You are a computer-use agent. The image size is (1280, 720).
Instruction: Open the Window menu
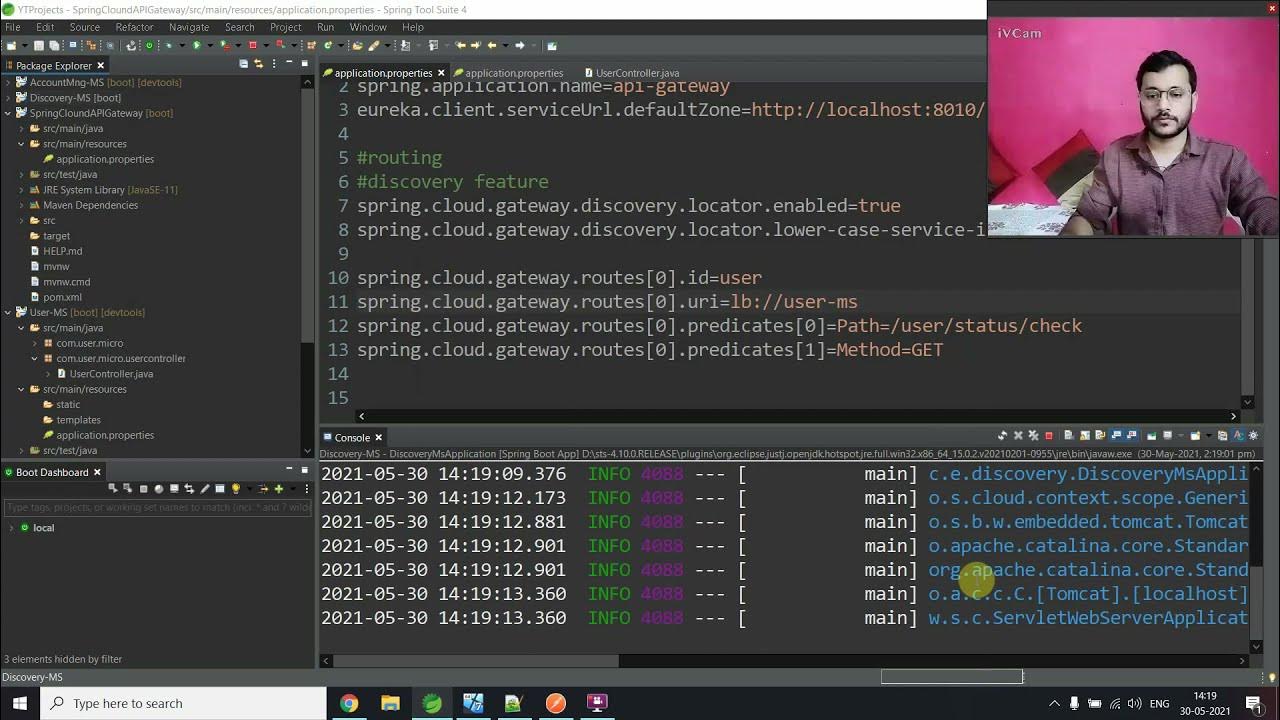click(368, 27)
